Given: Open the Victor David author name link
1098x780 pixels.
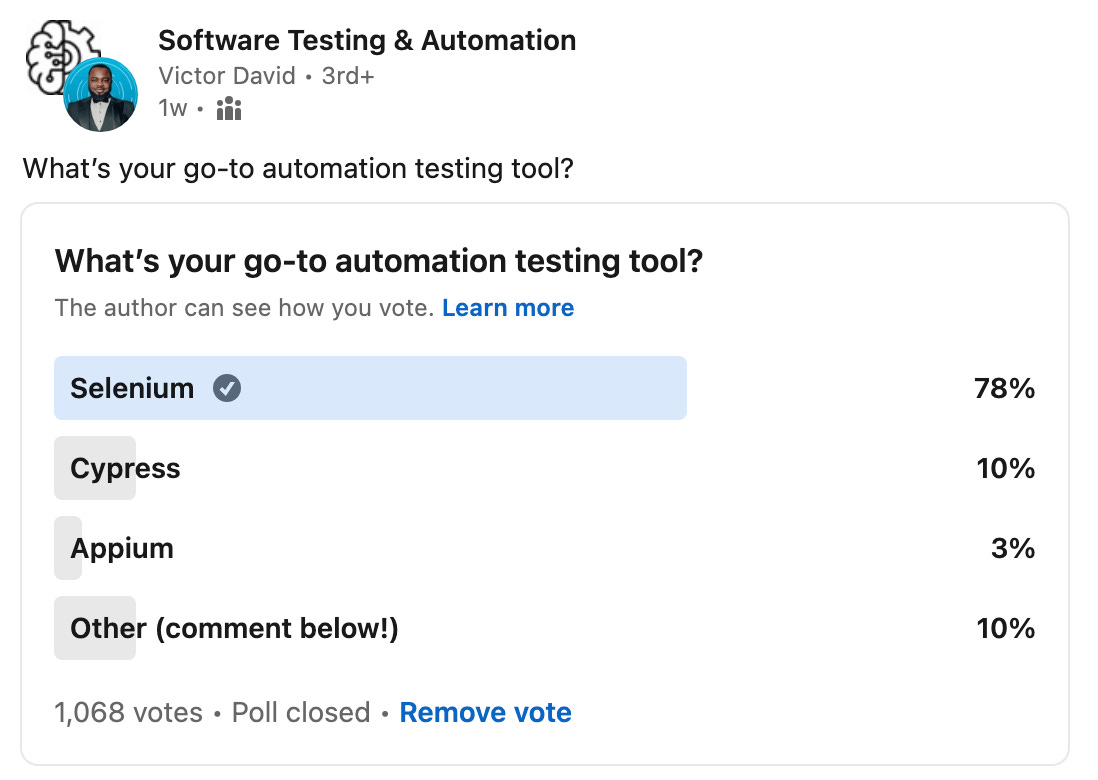Looking at the screenshot, I should click(227, 76).
